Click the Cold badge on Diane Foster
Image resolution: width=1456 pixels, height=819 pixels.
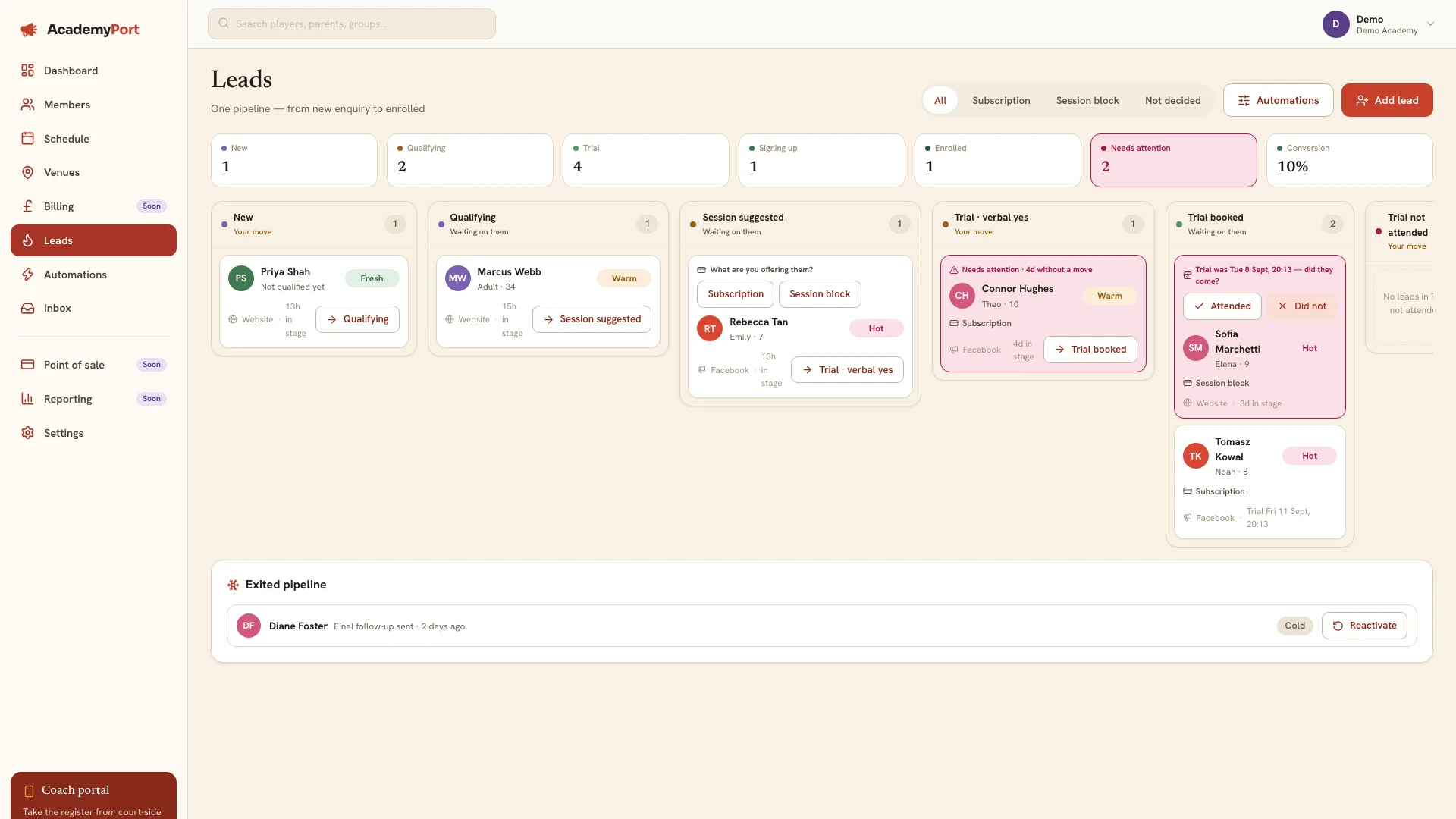pyautogui.click(x=1295, y=626)
